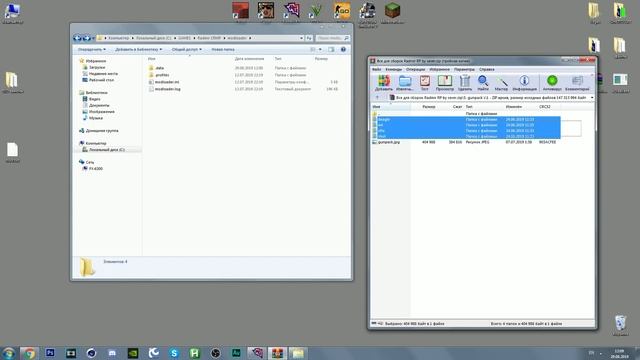Click the WinRAR Извлечь (Extract) toolbar icon
The image size is (640, 360).
(404, 83)
